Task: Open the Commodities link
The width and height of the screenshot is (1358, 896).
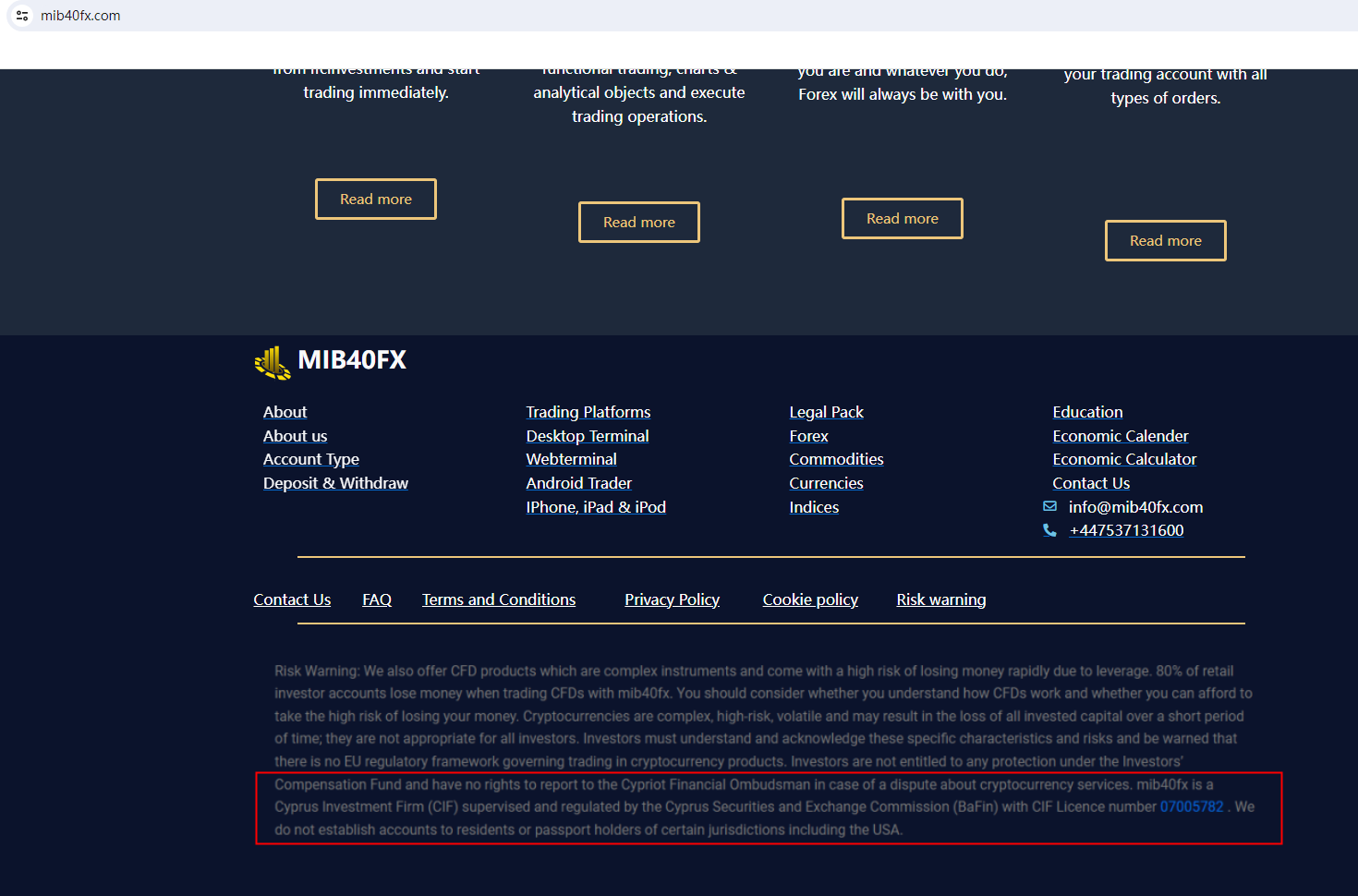Action: 836,459
